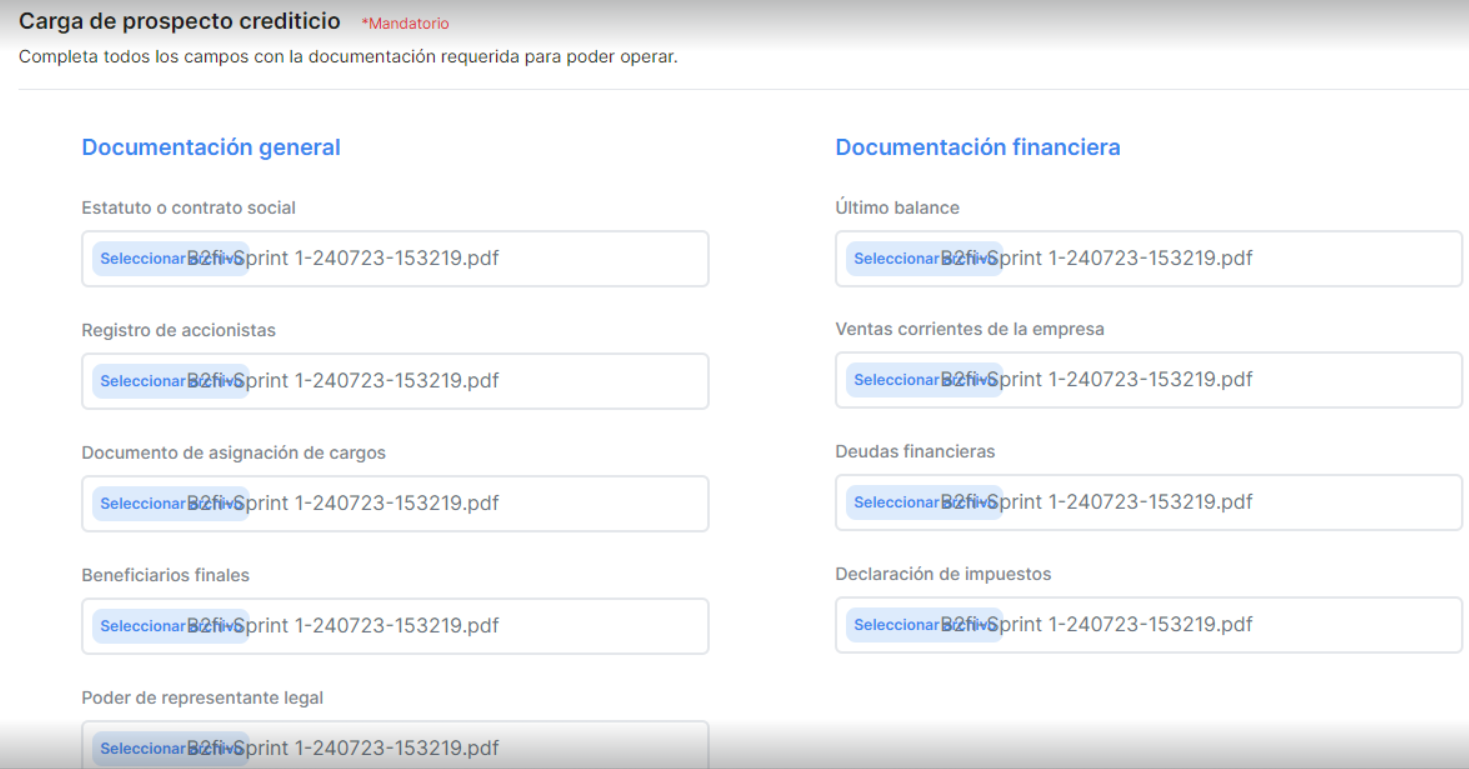Screen dimensions: 1469x769
Task: Click the 'Documentación general' section heading
Action: [x=211, y=147]
